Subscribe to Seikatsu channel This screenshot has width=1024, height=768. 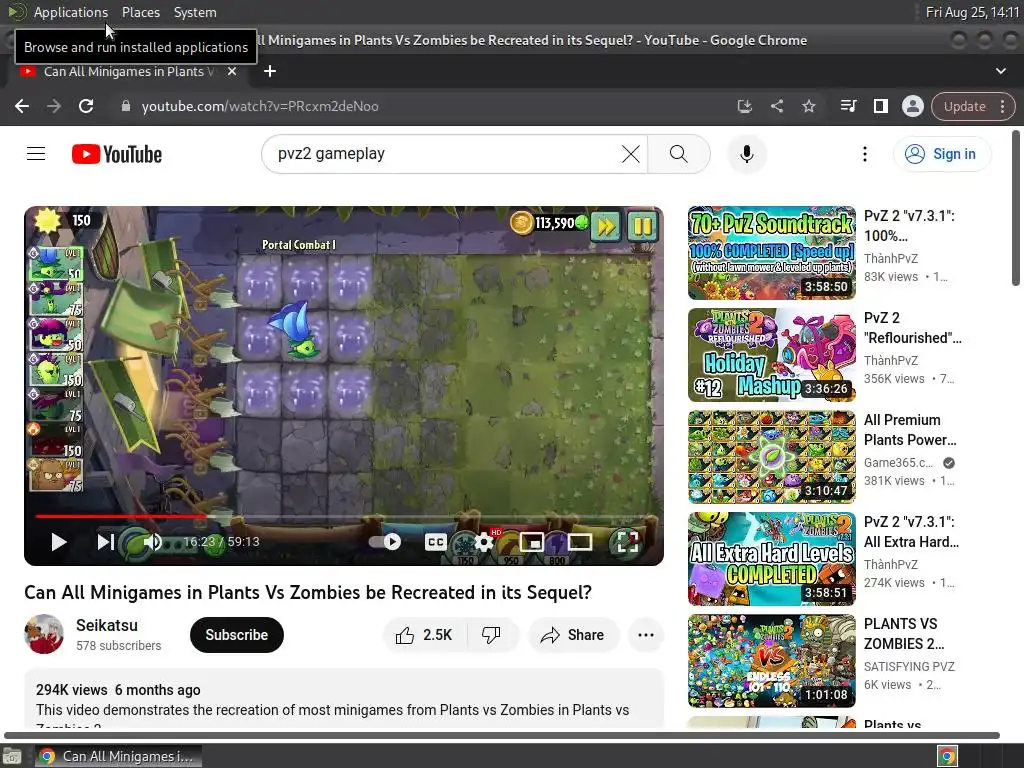coord(236,635)
